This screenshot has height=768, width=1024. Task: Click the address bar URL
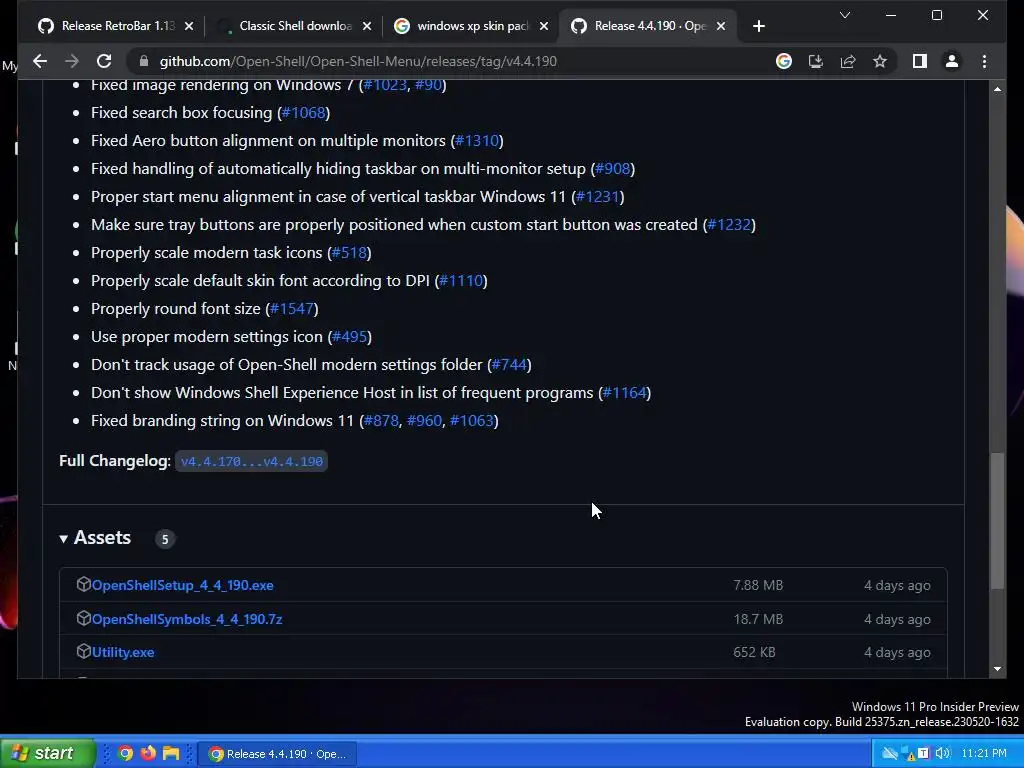click(x=358, y=61)
